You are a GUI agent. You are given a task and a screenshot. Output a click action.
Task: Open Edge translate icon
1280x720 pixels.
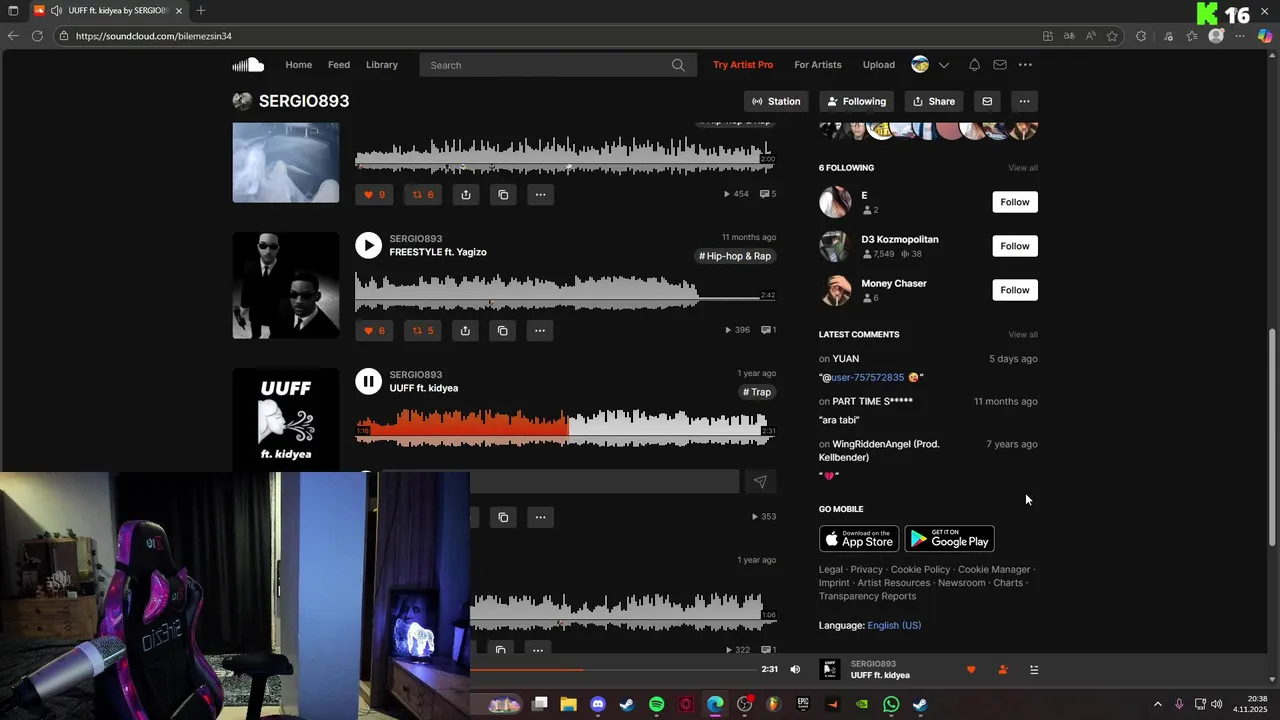point(1069,36)
